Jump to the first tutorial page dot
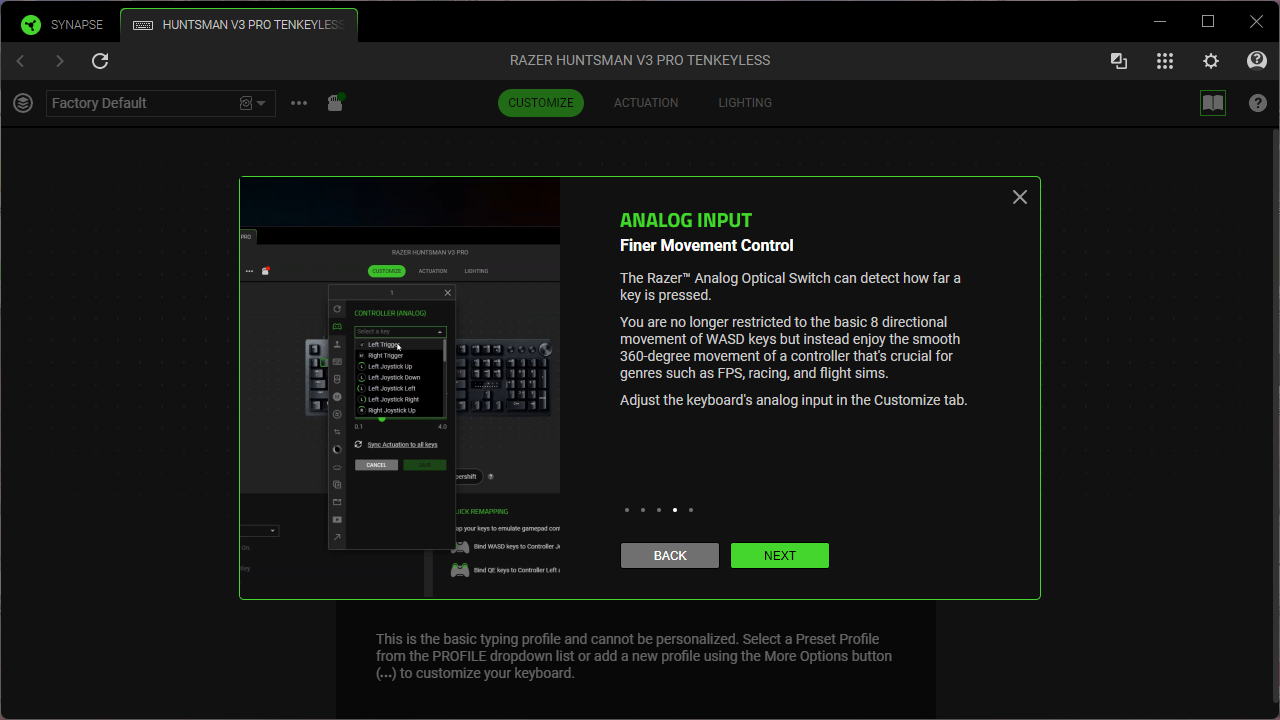 point(627,510)
